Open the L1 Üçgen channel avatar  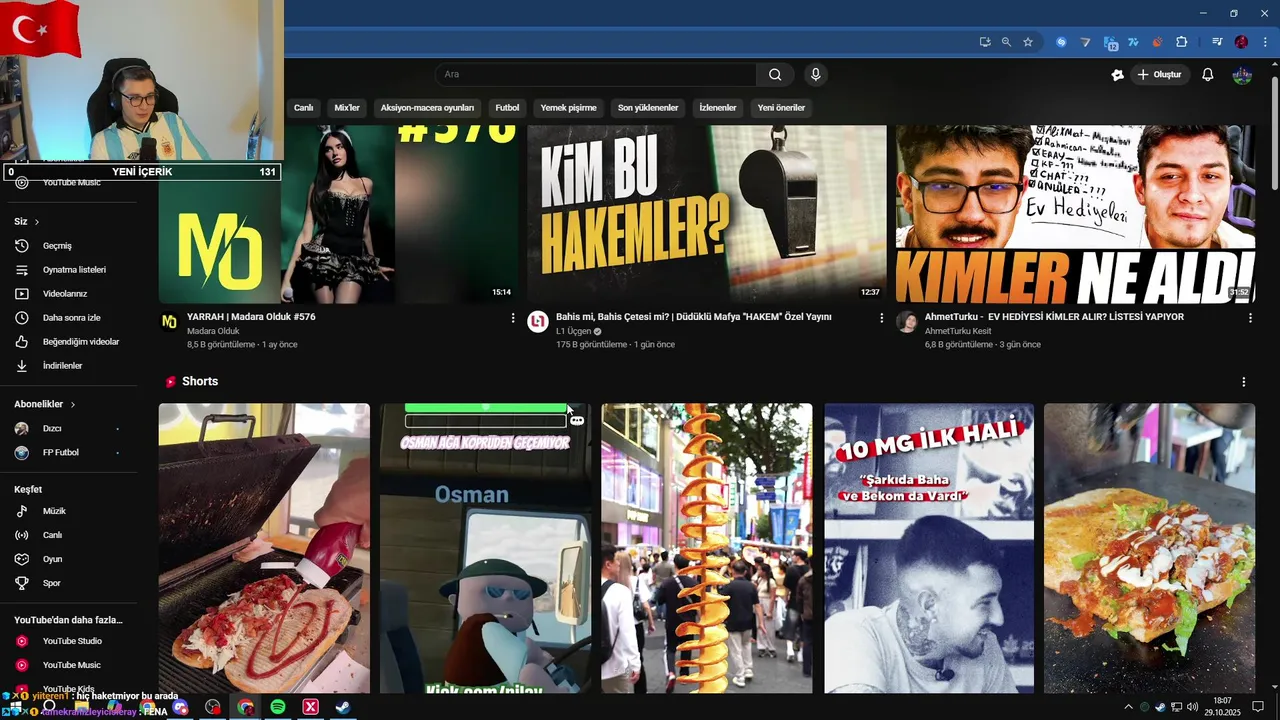pyautogui.click(x=538, y=321)
